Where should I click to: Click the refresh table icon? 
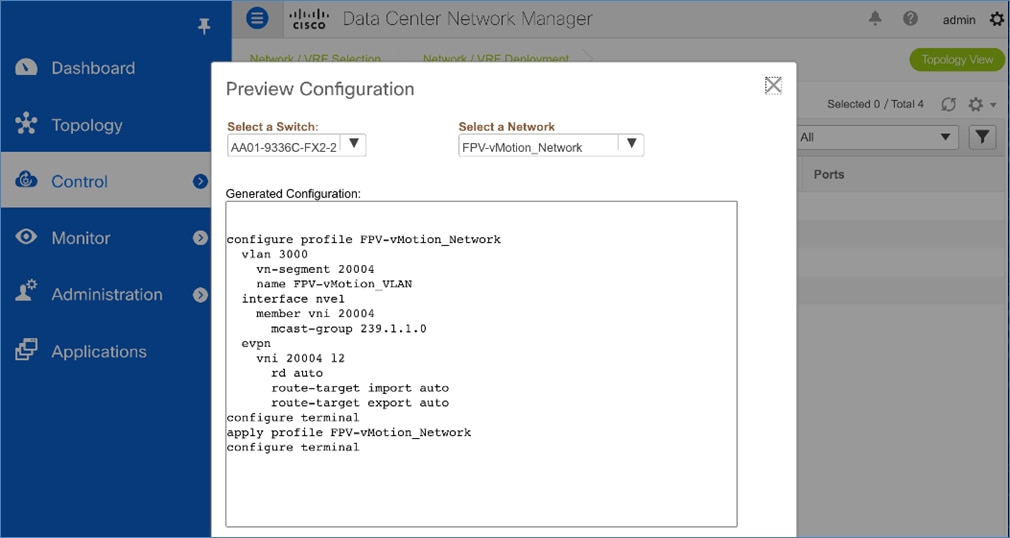[x=948, y=104]
